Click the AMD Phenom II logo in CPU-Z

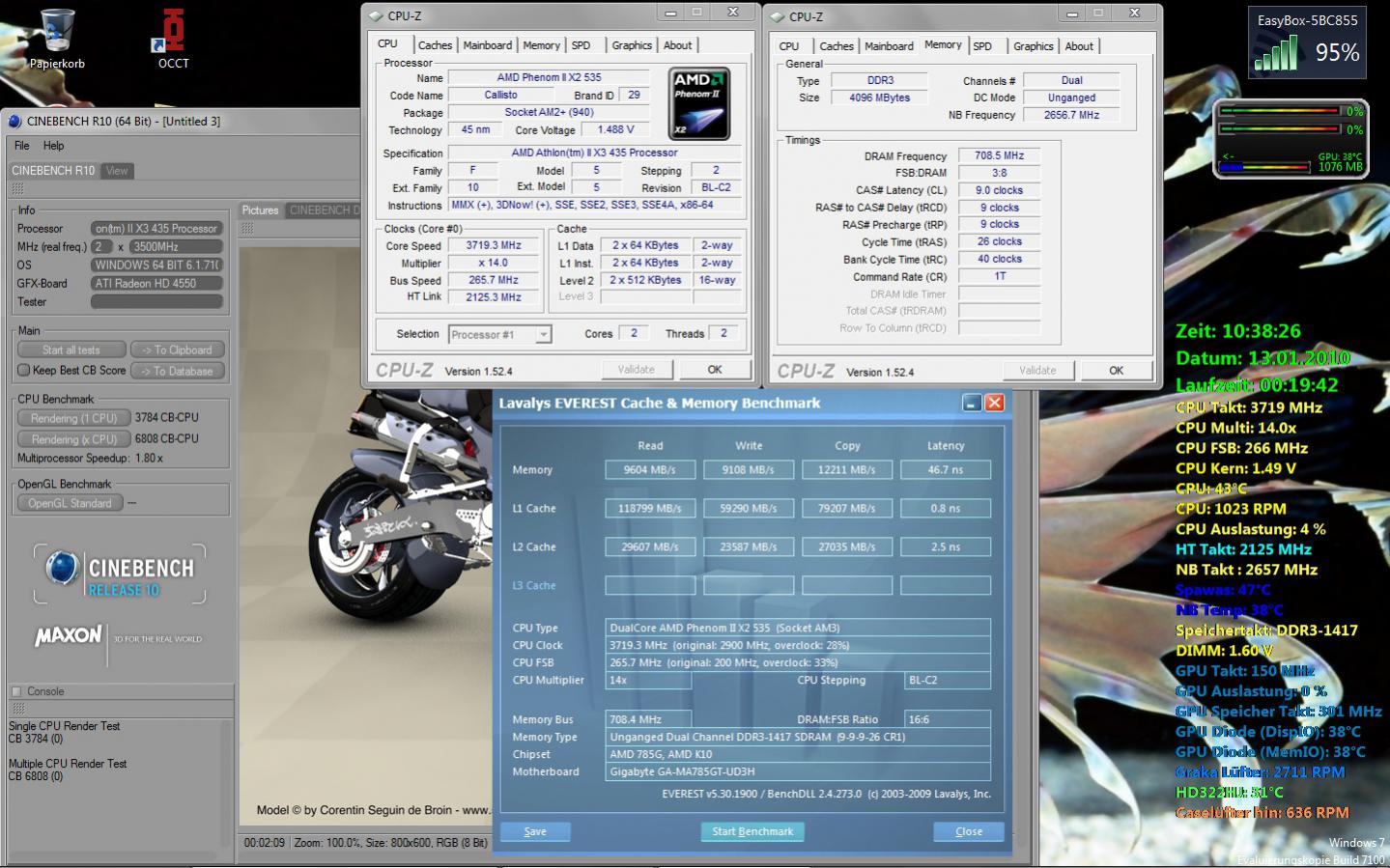click(699, 103)
